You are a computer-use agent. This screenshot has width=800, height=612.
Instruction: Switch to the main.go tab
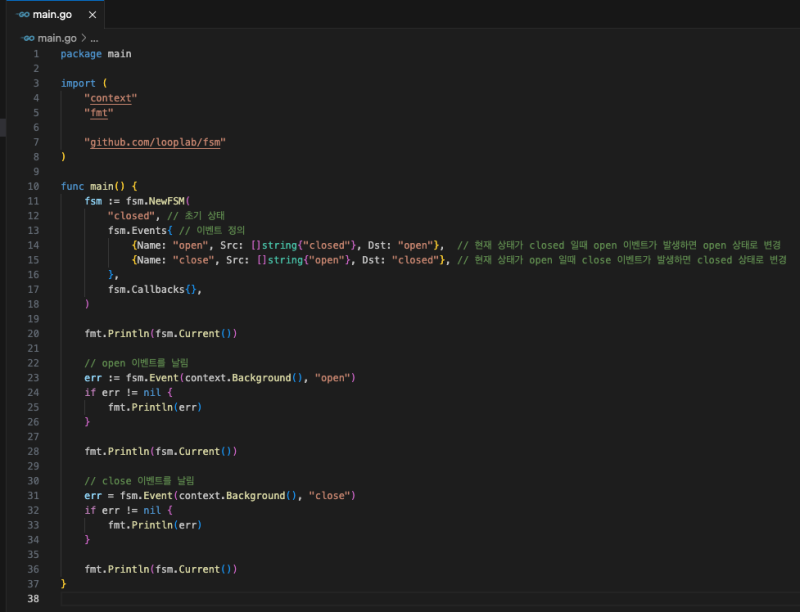pos(52,15)
